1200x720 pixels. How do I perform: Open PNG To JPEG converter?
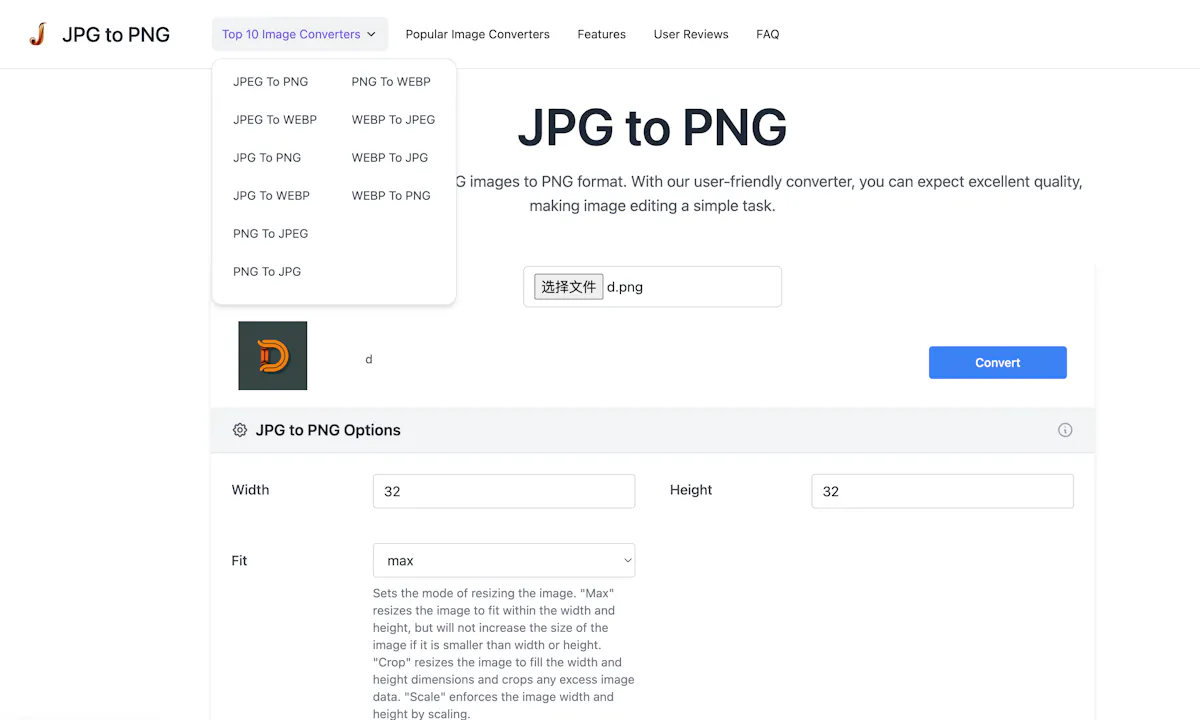tap(271, 234)
